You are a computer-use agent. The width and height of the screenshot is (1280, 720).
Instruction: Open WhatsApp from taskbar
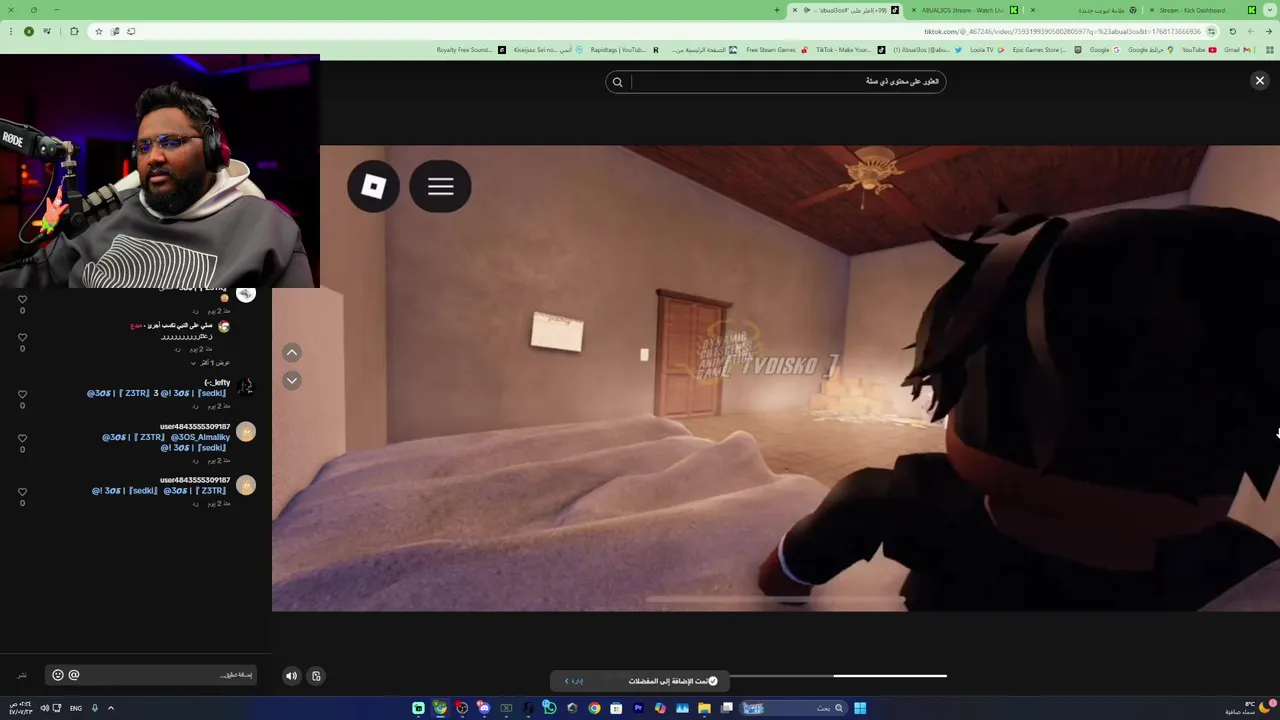click(550, 708)
